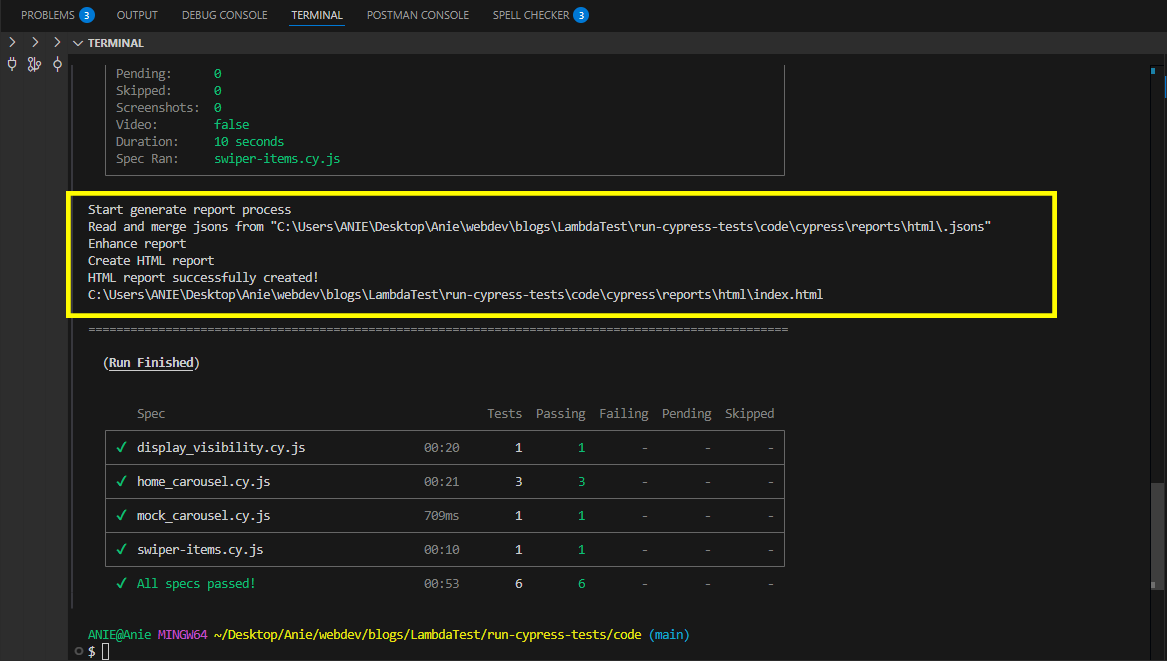Collapse the TERMINAL panel using its chevron
Screen dimensions: 1167x661
[77, 42]
